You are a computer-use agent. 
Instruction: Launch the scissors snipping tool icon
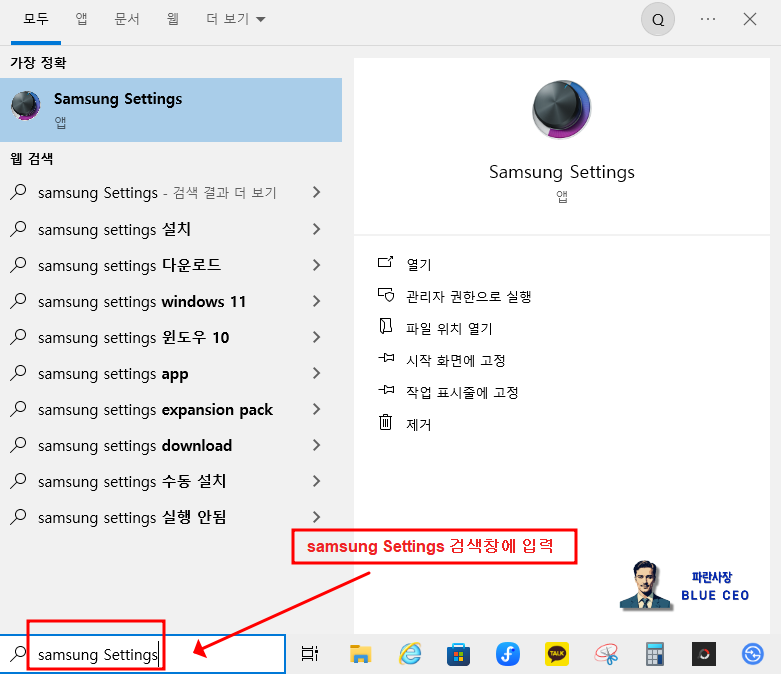click(x=606, y=654)
